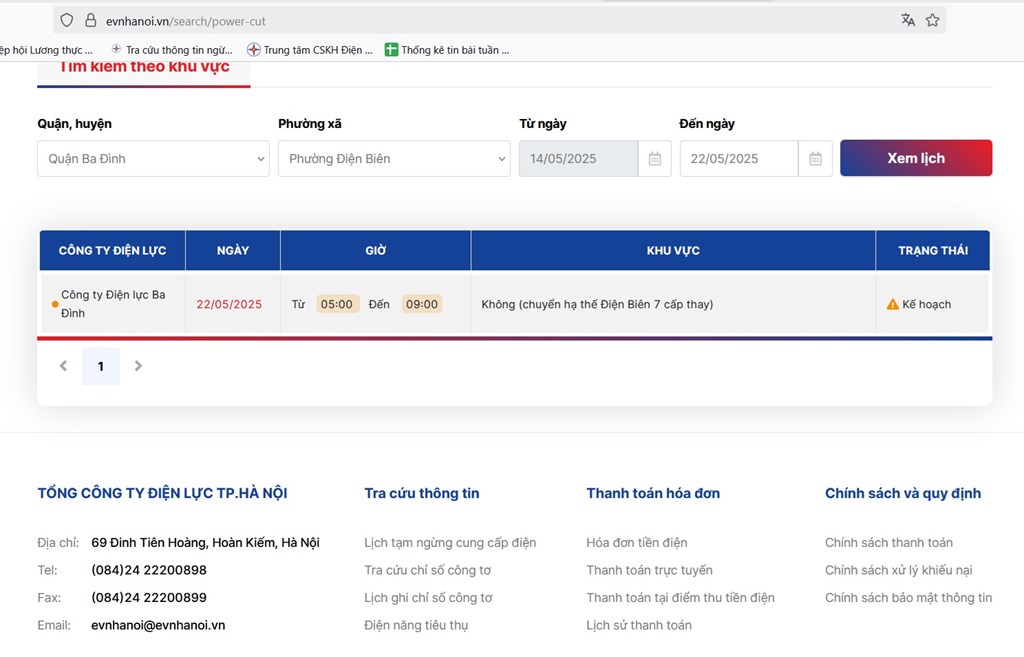Bookmark this page with the star icon
The height and width of the screenshot is (657, 1024).
pyautogui.click(x=932, y=20)
